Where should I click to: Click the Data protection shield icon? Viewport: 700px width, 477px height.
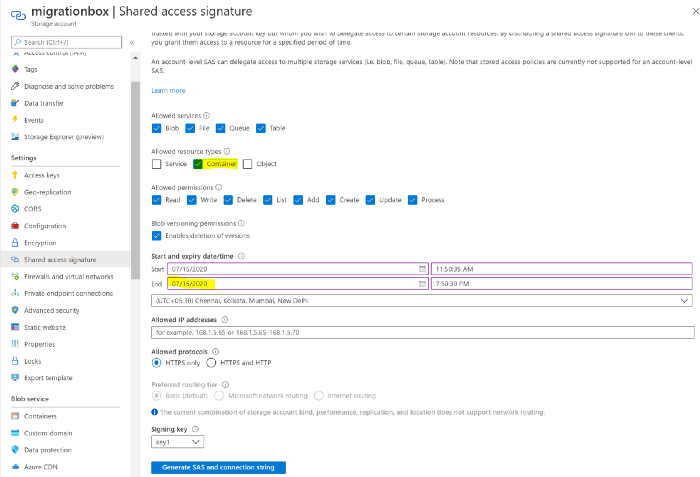[x=15, y=450]
